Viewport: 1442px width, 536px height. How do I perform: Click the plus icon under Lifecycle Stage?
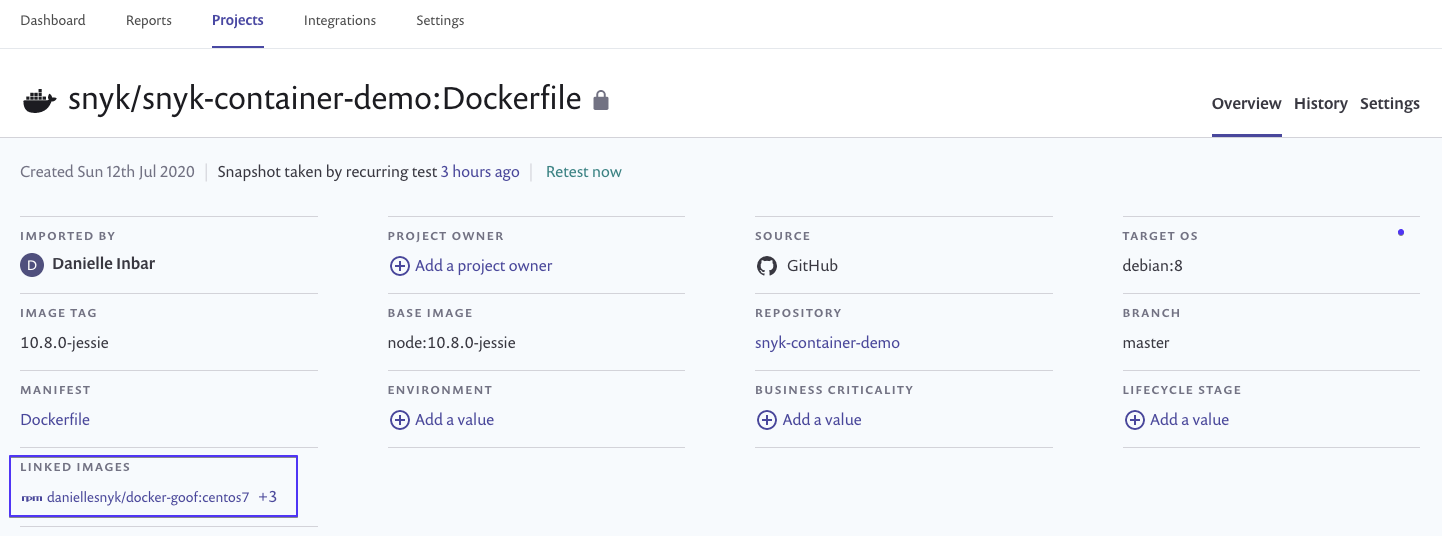click(x=1134, y=420)
